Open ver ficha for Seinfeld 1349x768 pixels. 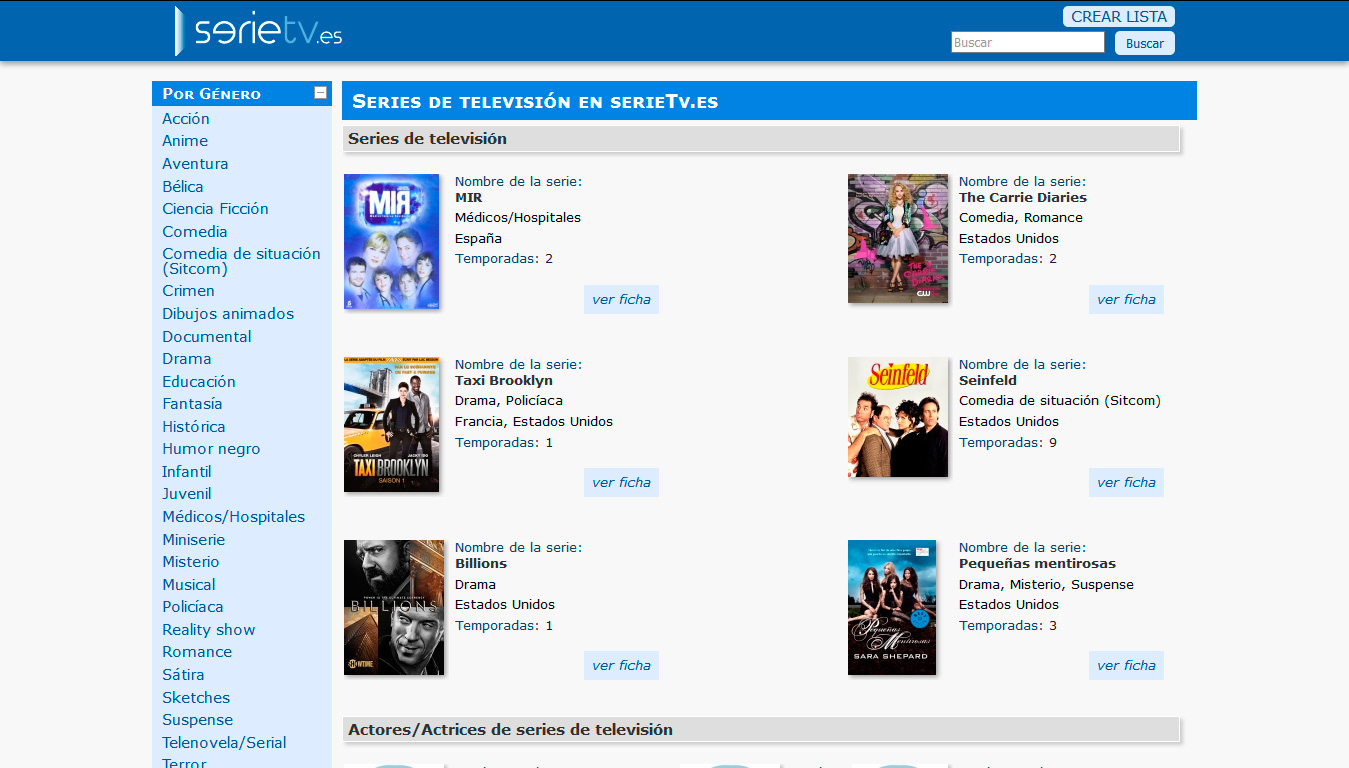1126,482
